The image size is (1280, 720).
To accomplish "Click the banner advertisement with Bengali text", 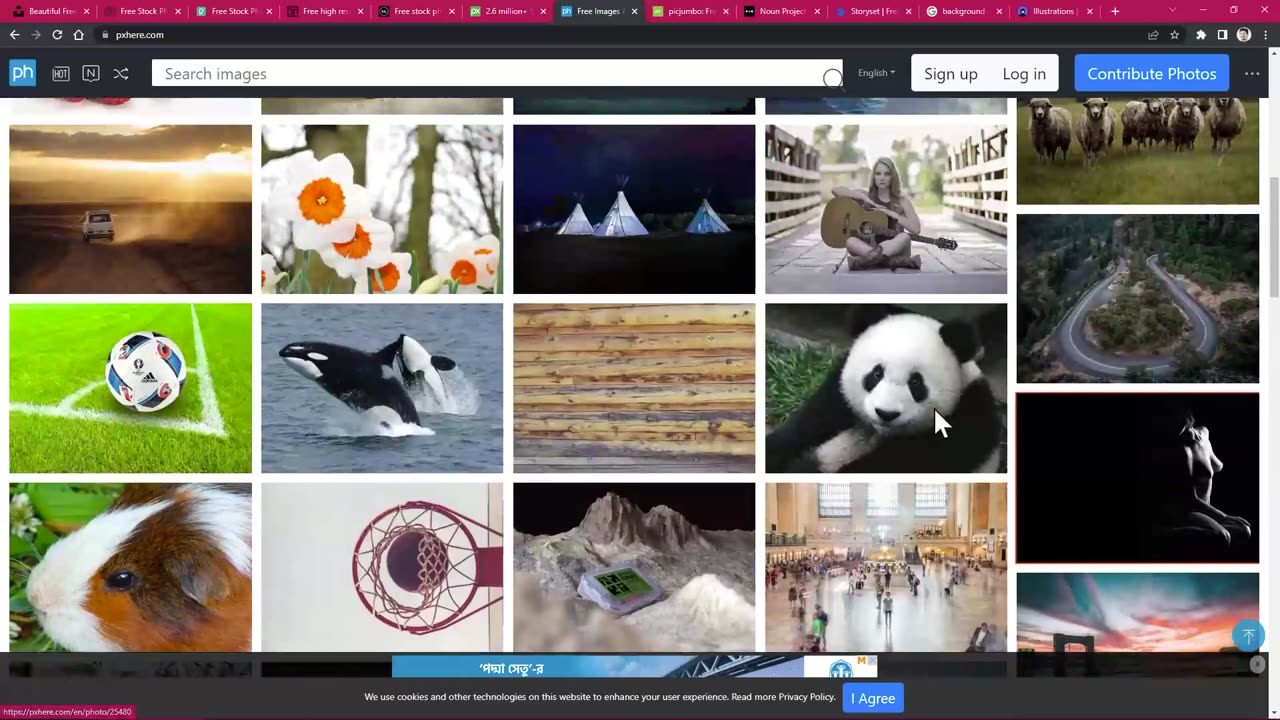I will tap(634, 667).
